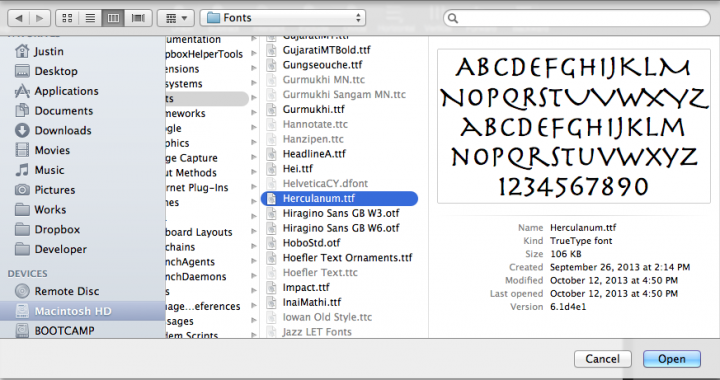This screenshot has width=720, height=380.
Task: Switch to Cover Flow view
Action: (x=138, y=18)
